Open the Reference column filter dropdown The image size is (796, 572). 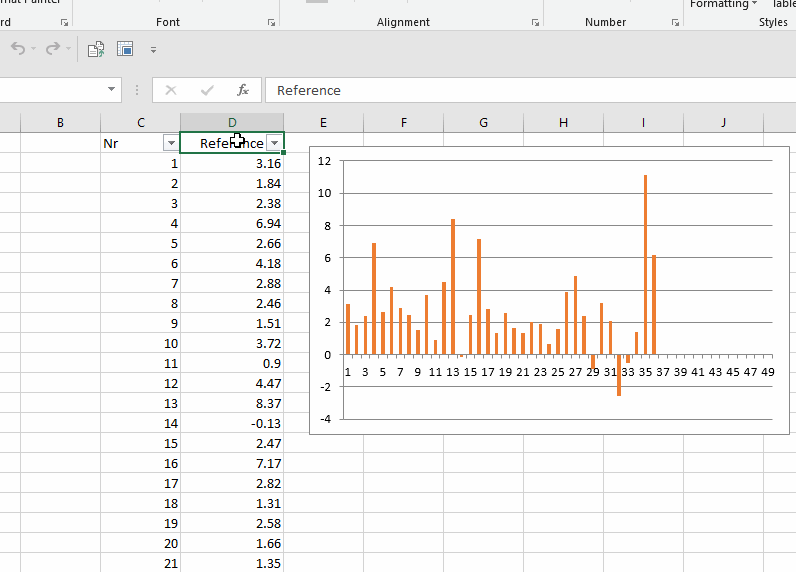pos(274,143)
